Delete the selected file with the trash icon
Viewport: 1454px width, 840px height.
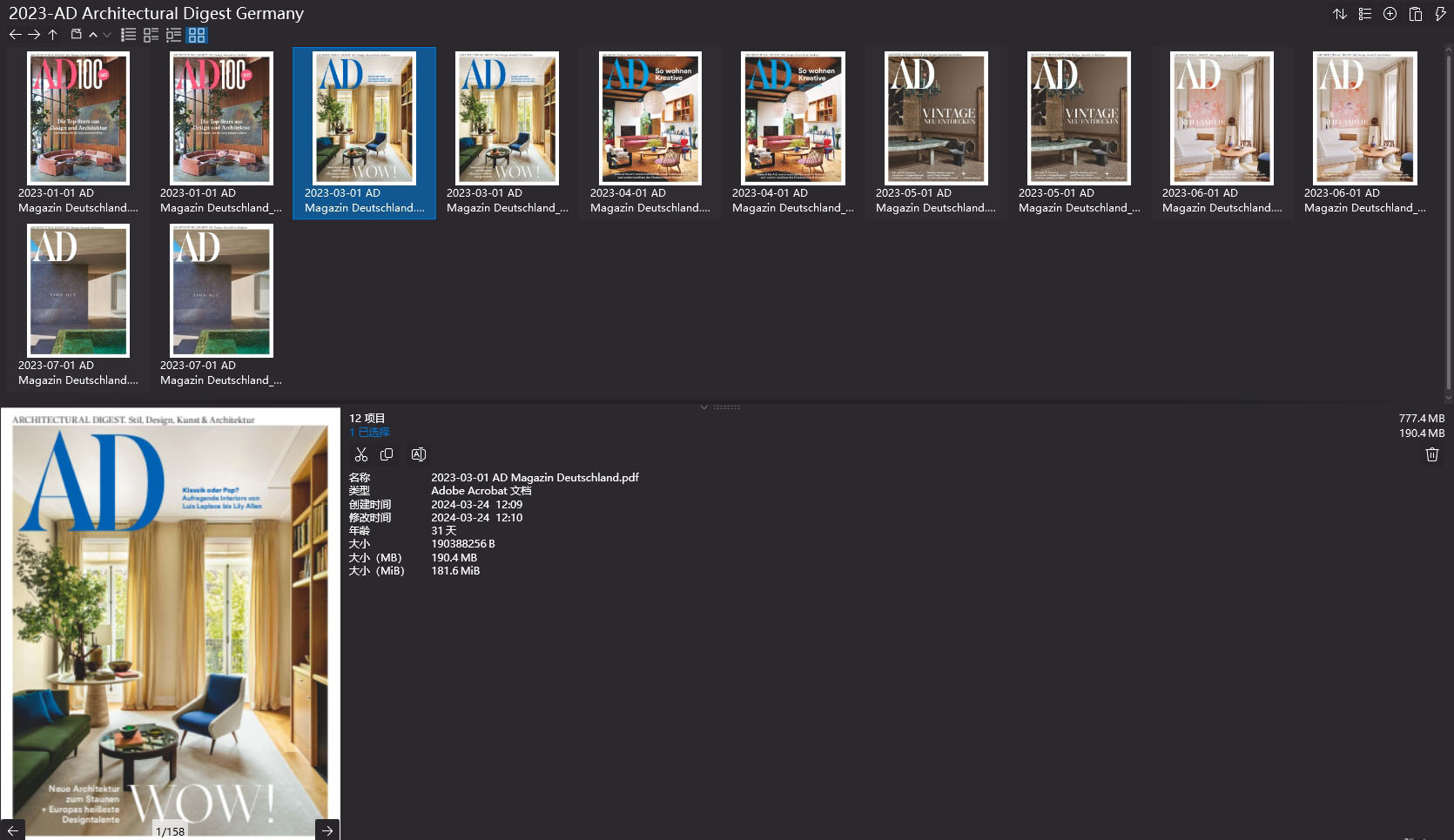pos(1432,454)
